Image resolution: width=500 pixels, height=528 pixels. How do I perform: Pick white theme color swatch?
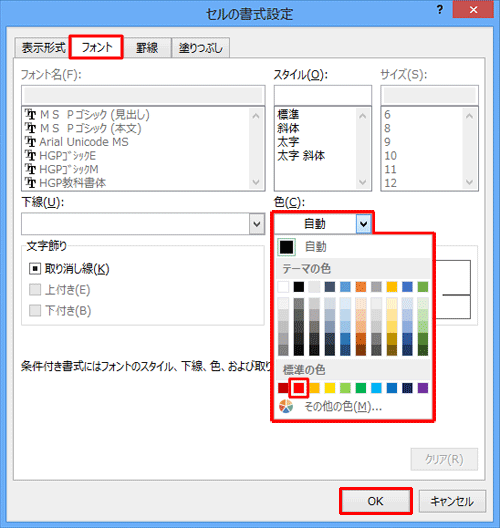[x=283, y=287]
